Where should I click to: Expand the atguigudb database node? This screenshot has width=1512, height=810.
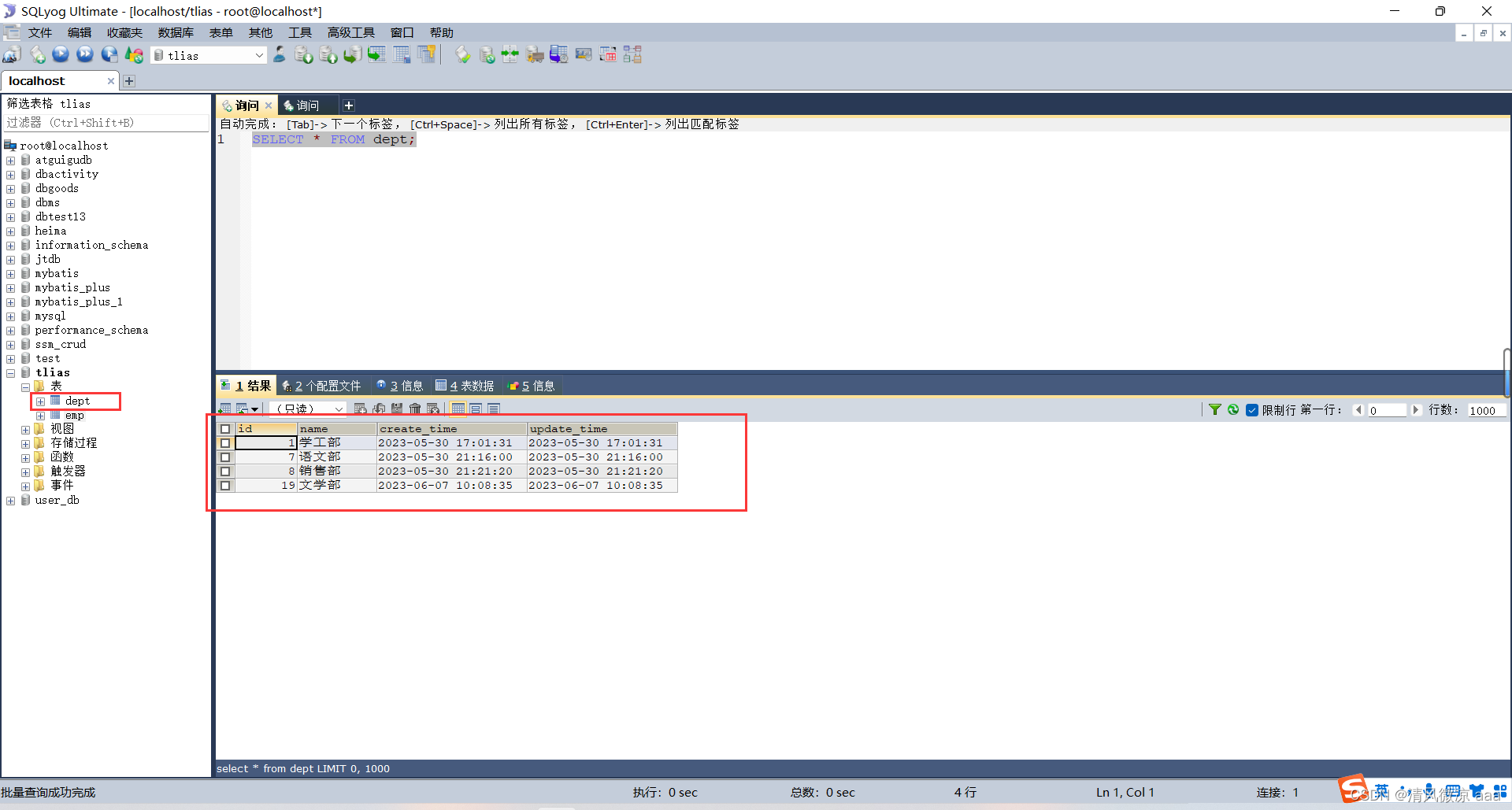[x=11, y=161]
